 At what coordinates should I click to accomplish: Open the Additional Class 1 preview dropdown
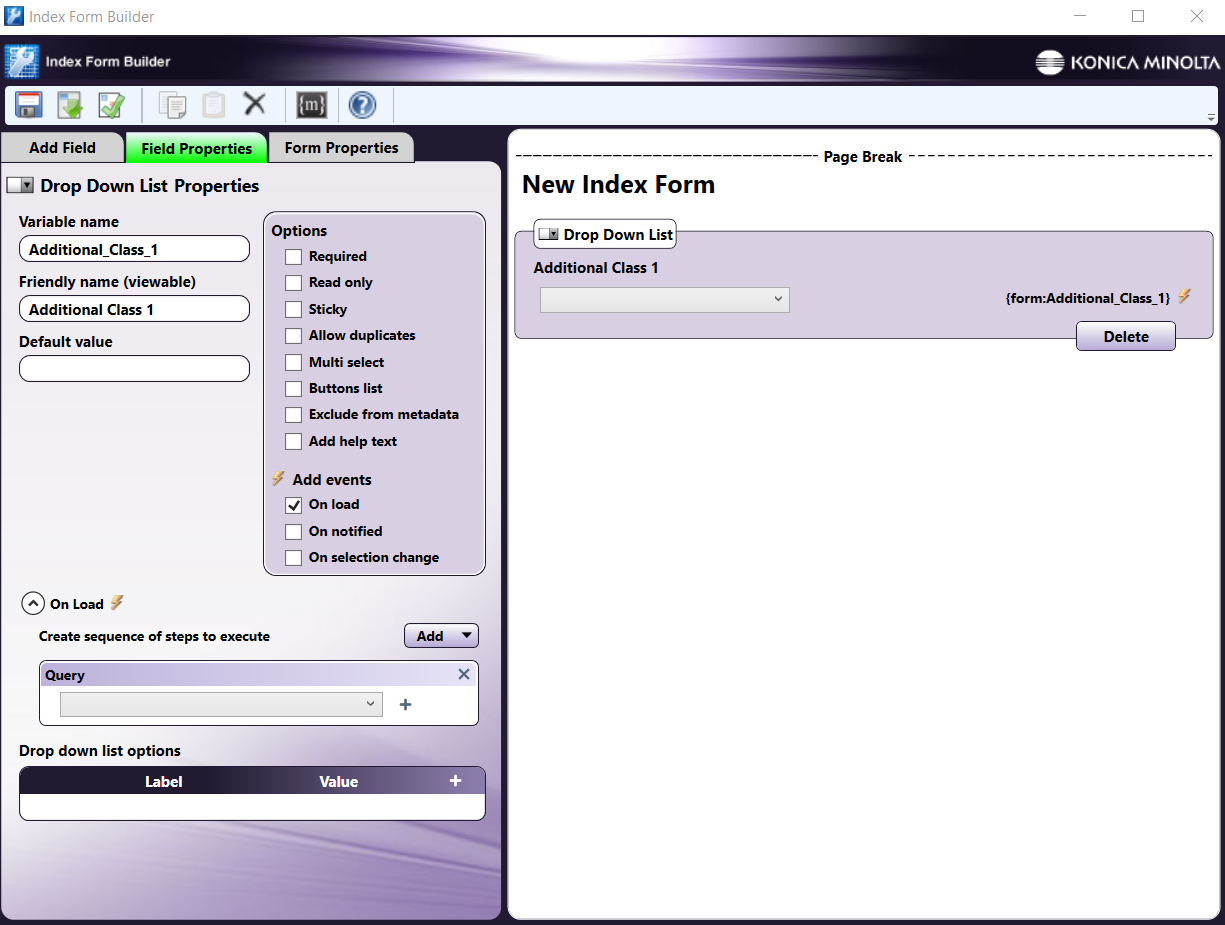point(665,299)
